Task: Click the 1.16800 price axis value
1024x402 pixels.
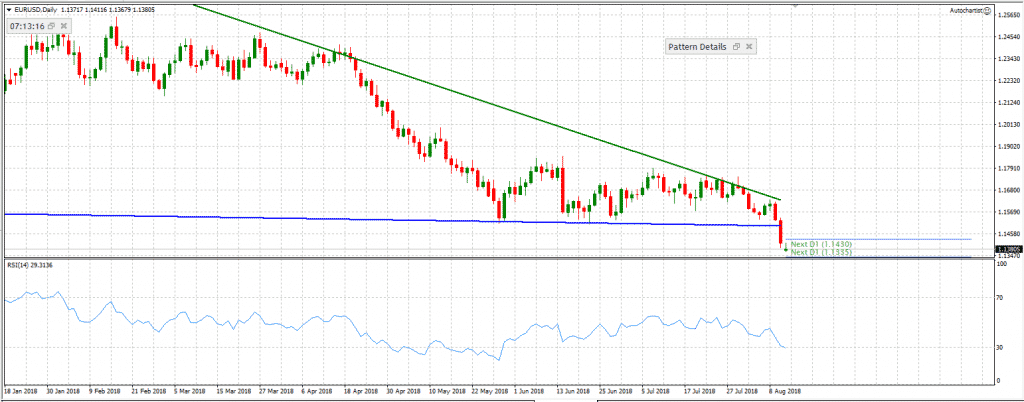Action: click(x=1009, y=191)
